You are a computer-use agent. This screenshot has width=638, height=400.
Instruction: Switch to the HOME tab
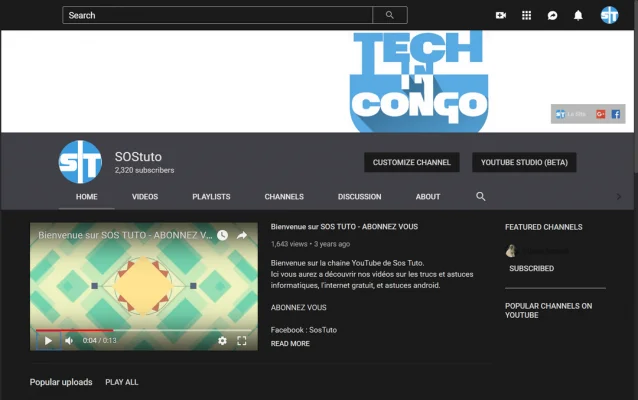point(86,197)
